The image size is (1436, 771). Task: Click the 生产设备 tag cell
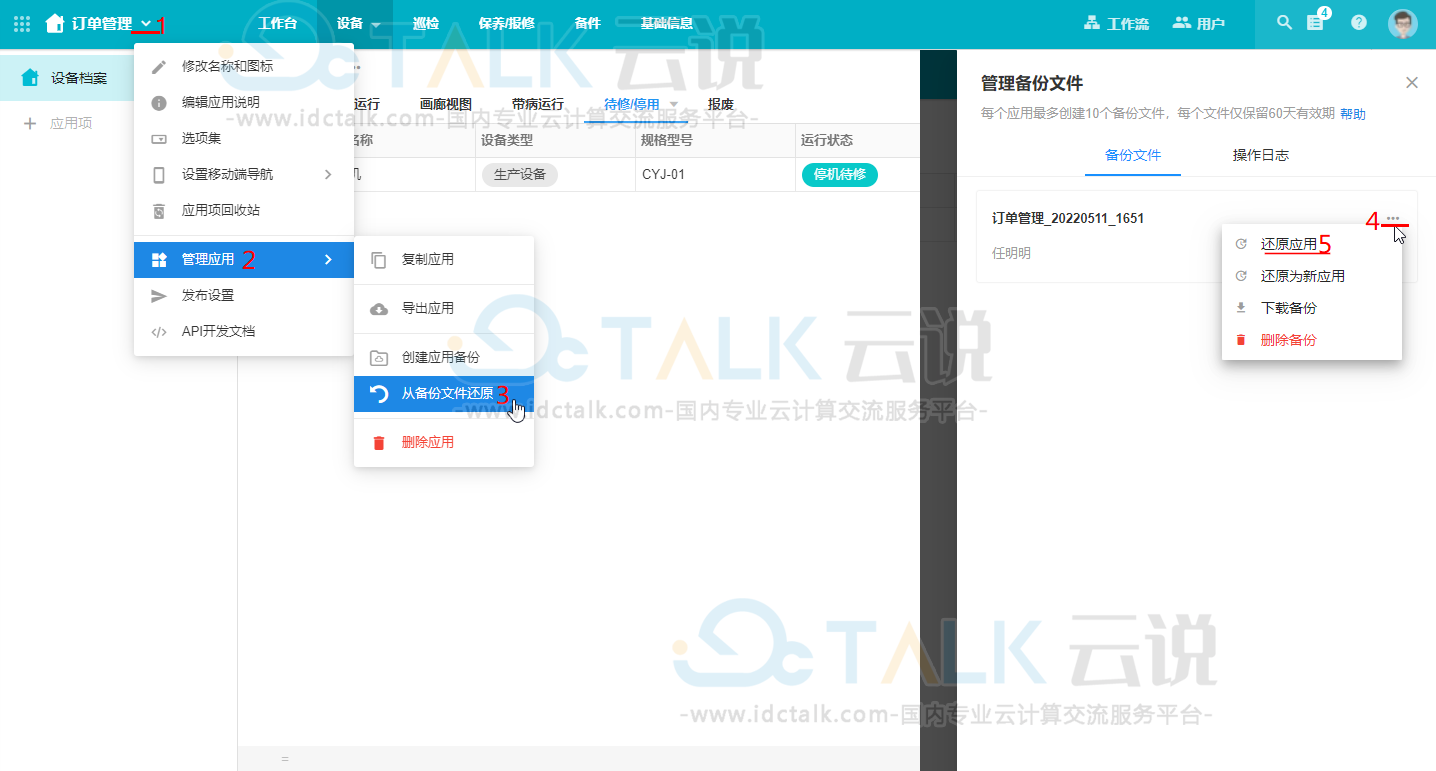coord(520,175)
